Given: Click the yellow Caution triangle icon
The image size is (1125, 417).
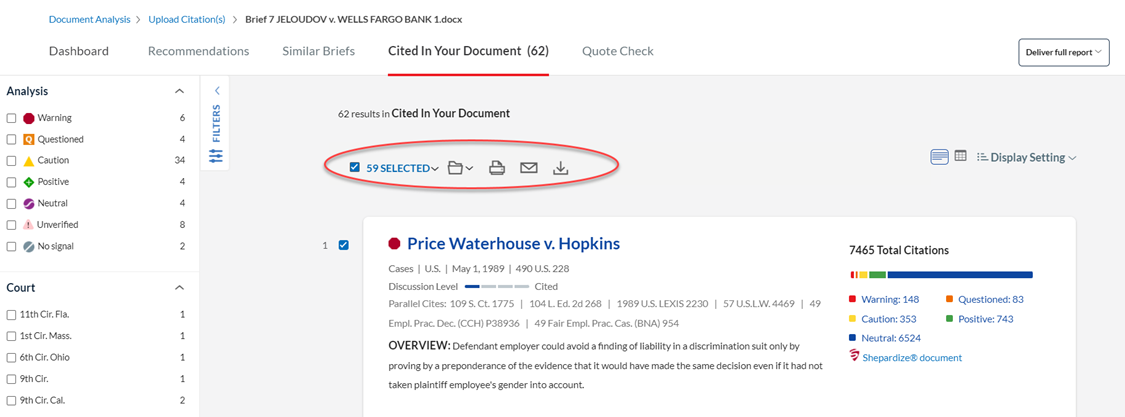Looking at the screenshot, I should point(29,161).
